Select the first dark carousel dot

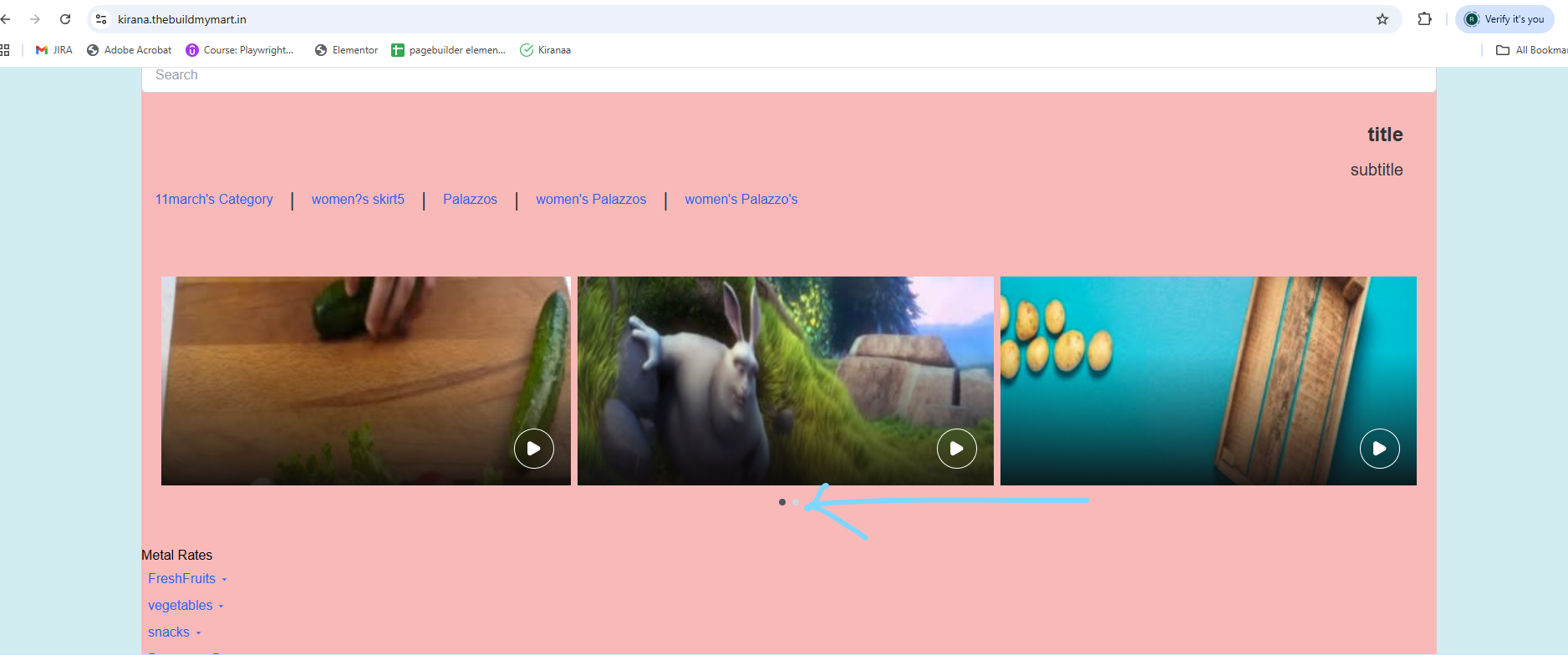(782, 502)
